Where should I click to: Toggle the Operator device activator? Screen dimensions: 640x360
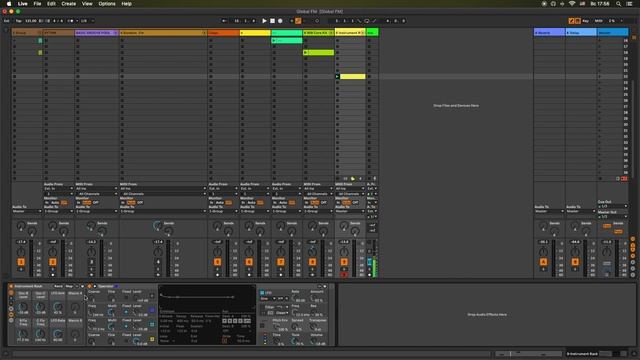pos(90,286)
